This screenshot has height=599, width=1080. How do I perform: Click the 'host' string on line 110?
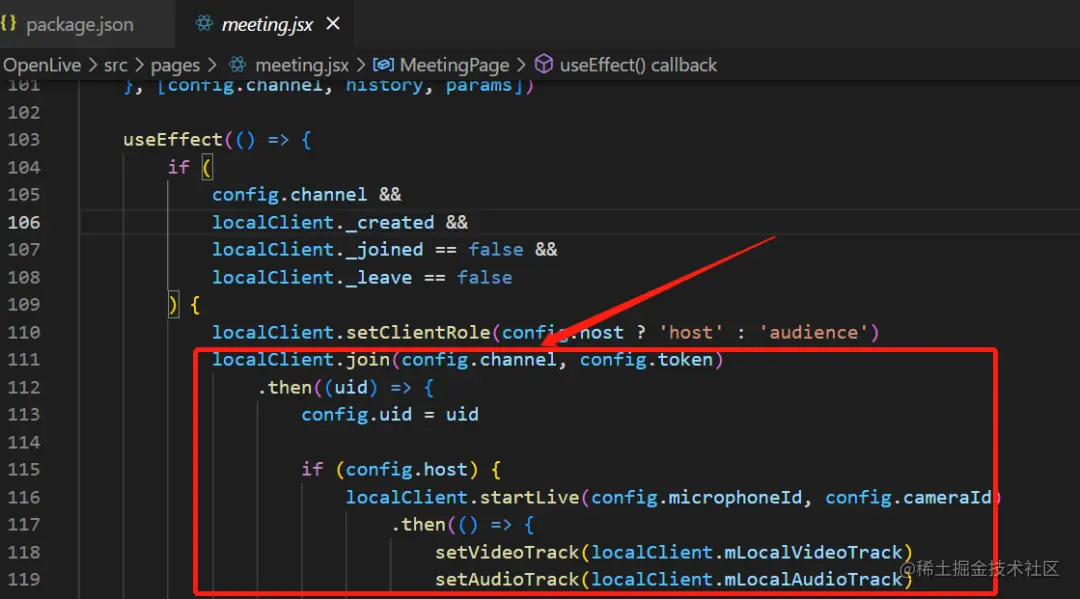[x=691, y=333]
